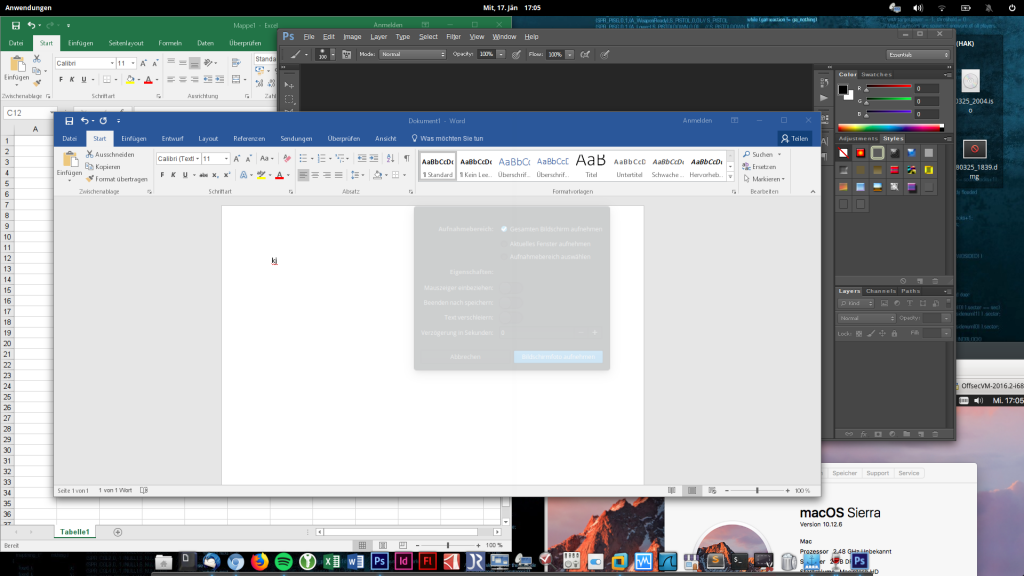The image size is (1024, 576).
Task: Open Photoshop layer blend mode Normal dropdown
Action: (x=867, y=318)
